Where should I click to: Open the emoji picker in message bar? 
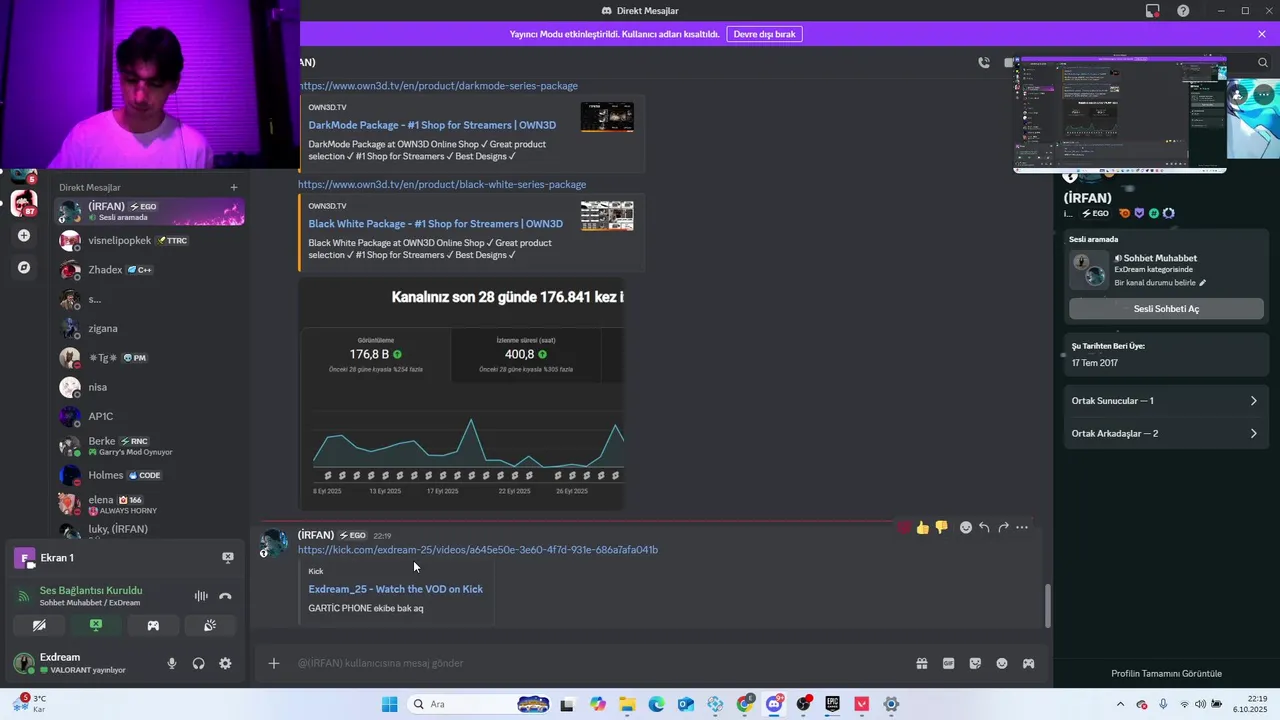pyautogui.click(x=1002, y=663)
